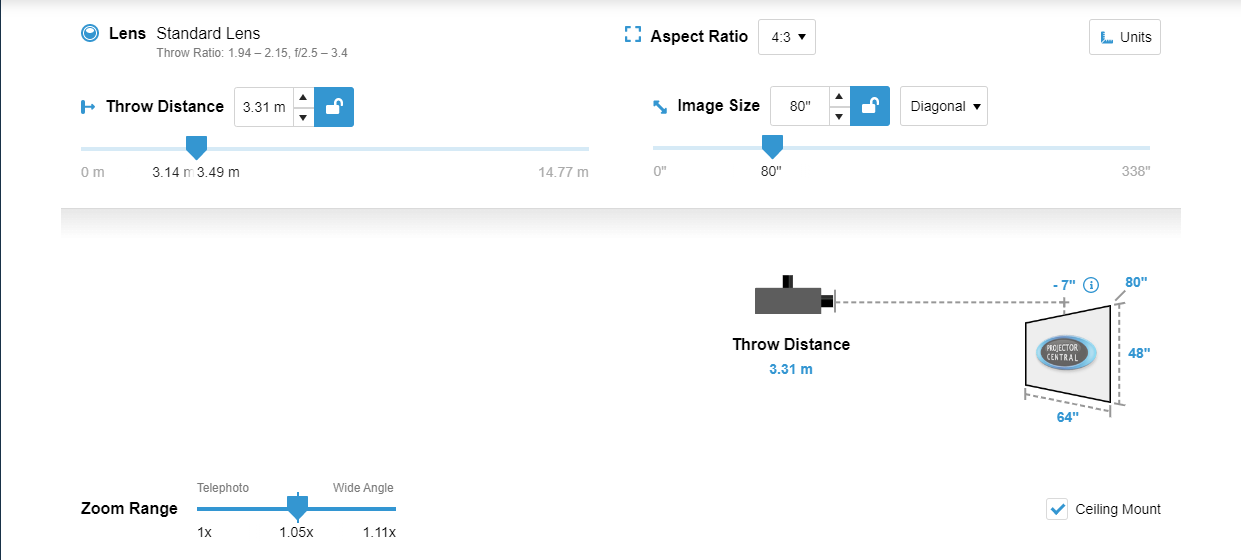
Task: Increase Throw Distance with the up arrow
Action: click(304, 98)
